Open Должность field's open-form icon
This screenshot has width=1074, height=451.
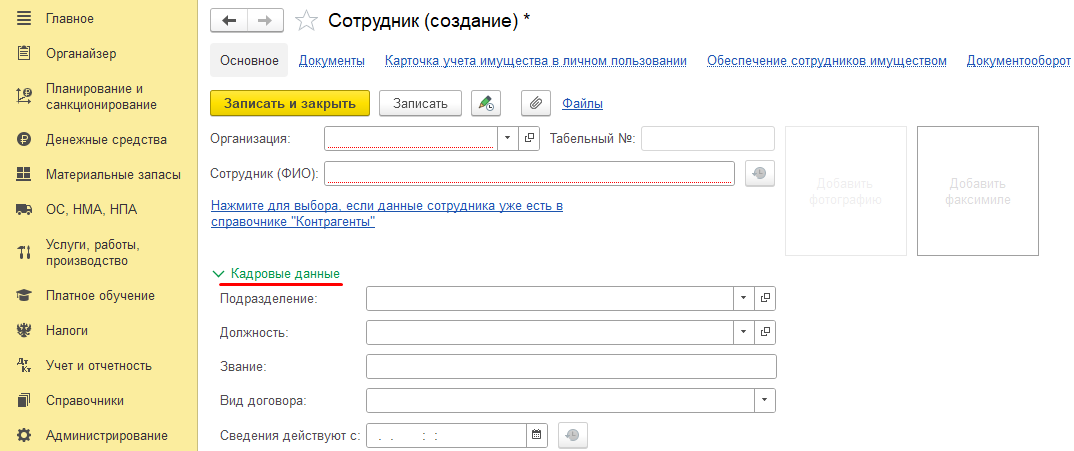coord(765,332)
